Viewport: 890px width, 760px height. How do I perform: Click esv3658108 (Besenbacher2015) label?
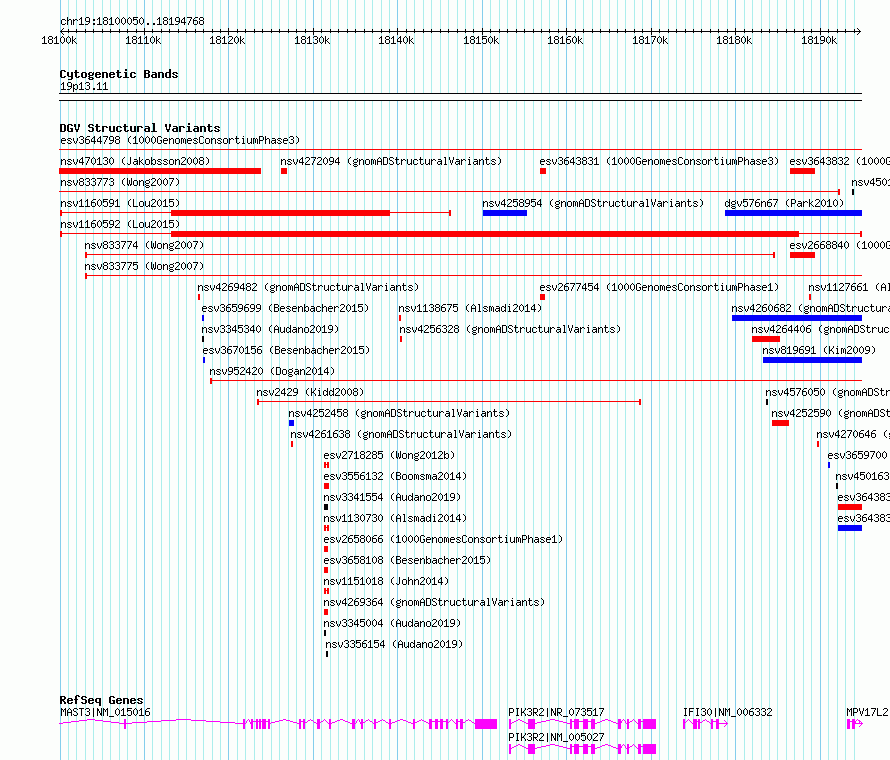coord(408,560)
